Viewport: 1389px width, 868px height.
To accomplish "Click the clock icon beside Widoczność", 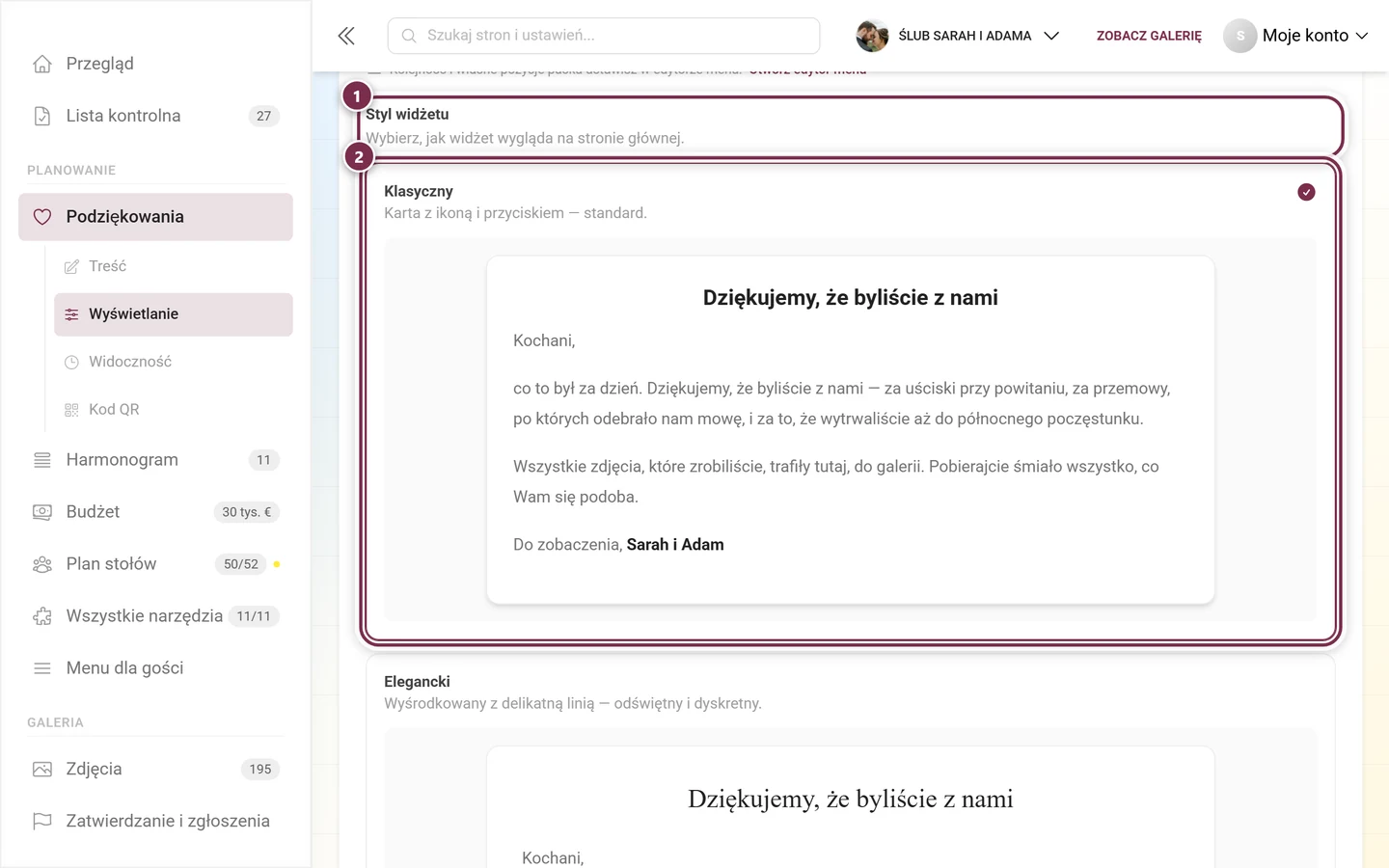I will click(71, 363).
